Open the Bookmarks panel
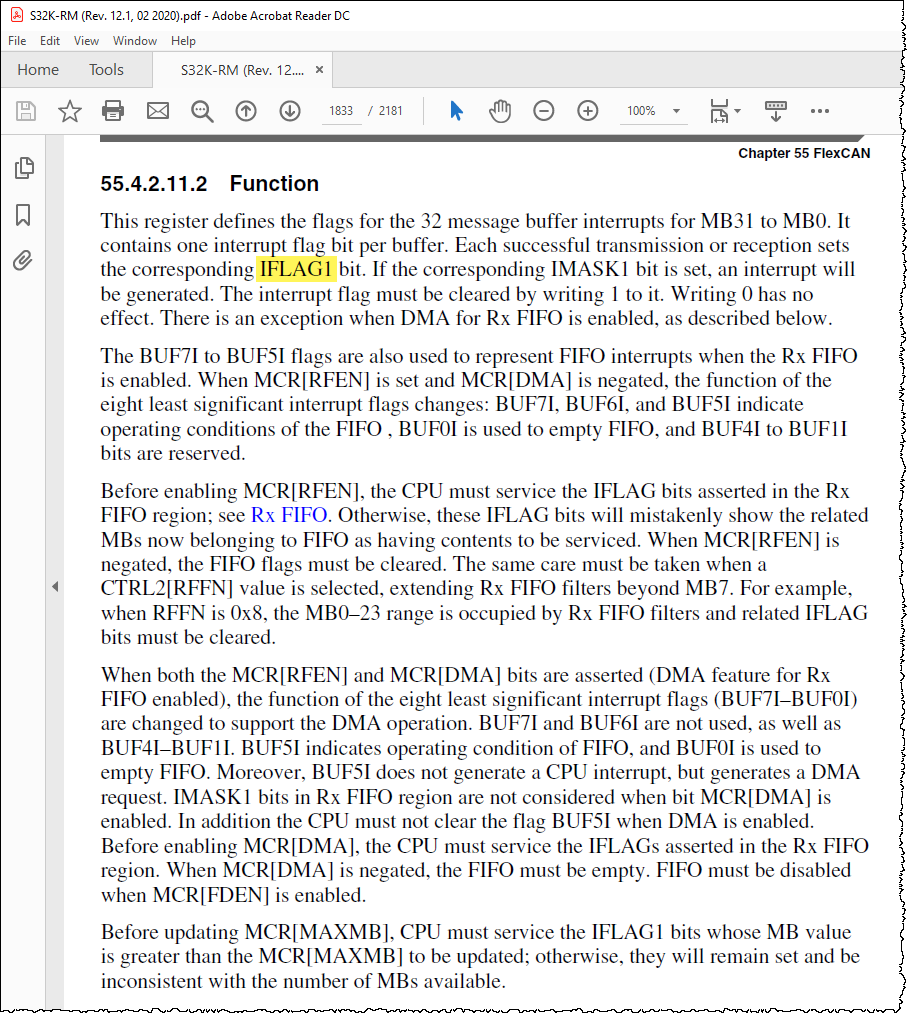Image resolution: width=907 pixels, height=1014 pixels. pyautogui.click(x=24, y=215)
